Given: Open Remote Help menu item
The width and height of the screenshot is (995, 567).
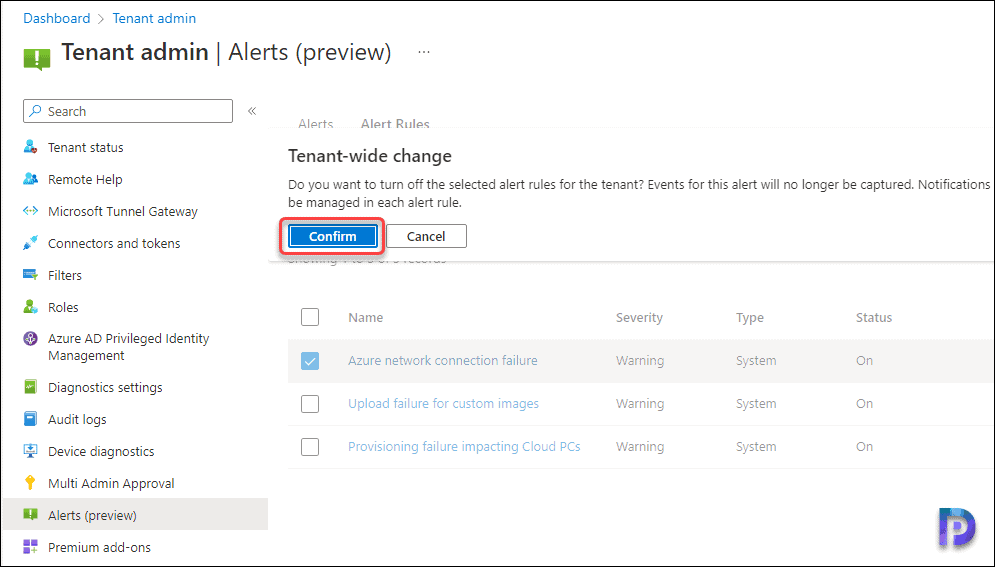Looking at the screenshot, I should tap(85, 179).
